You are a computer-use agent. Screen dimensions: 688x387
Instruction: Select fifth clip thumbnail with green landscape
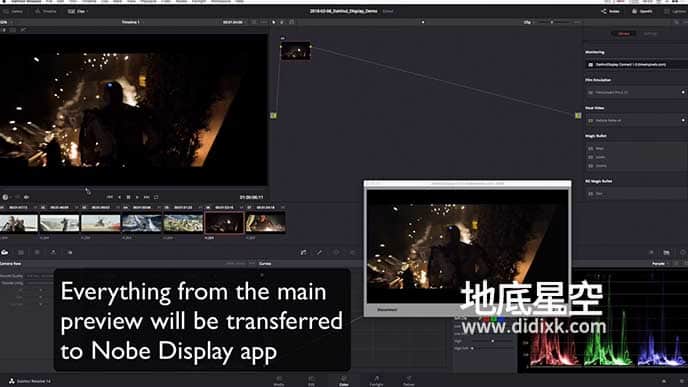pyautogui.click(x=183, y=223)
